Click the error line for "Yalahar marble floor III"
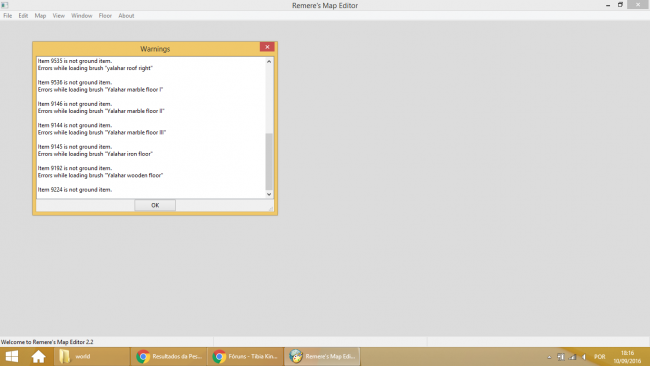650x366 pixels. (102, 133)
